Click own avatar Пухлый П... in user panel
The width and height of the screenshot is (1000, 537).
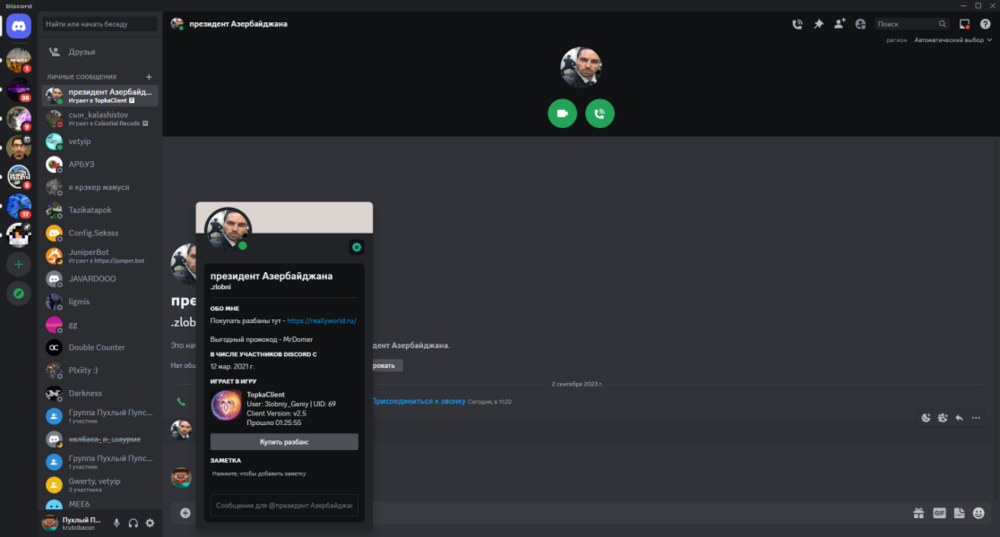pos(50,523)
